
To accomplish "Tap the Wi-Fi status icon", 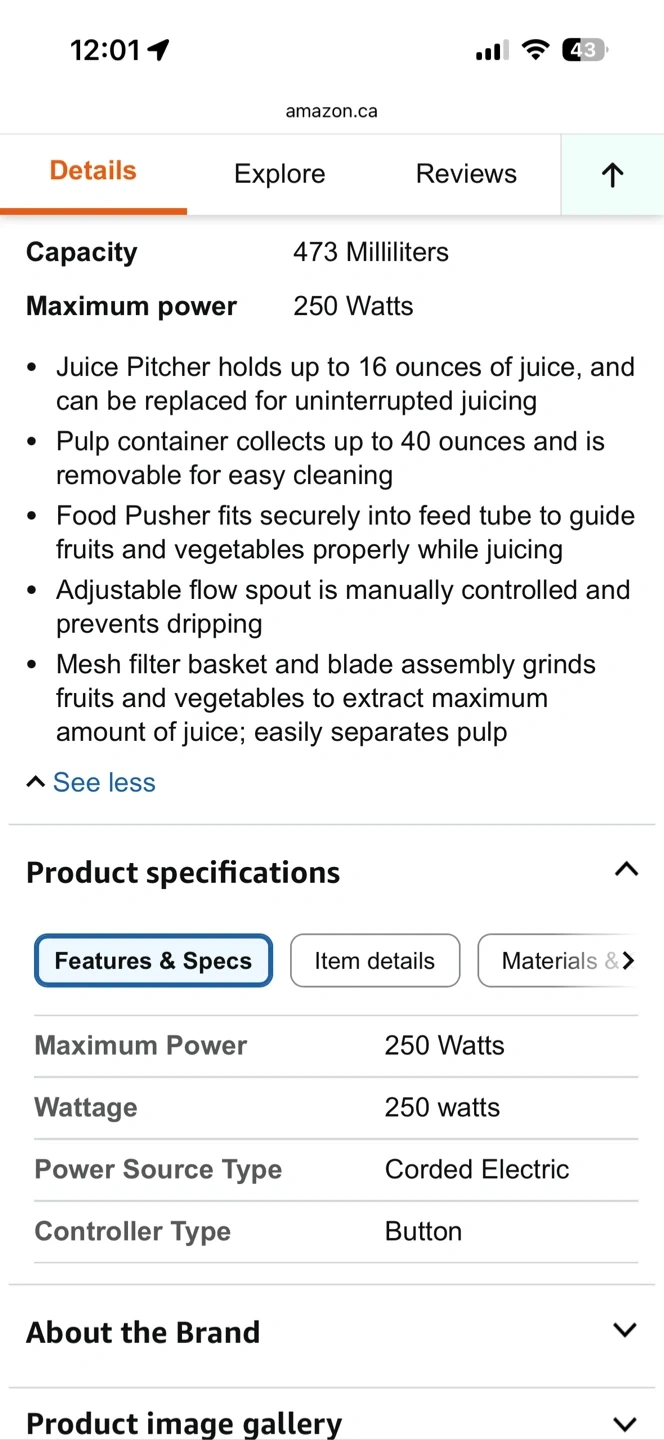I will click(536, 50).
